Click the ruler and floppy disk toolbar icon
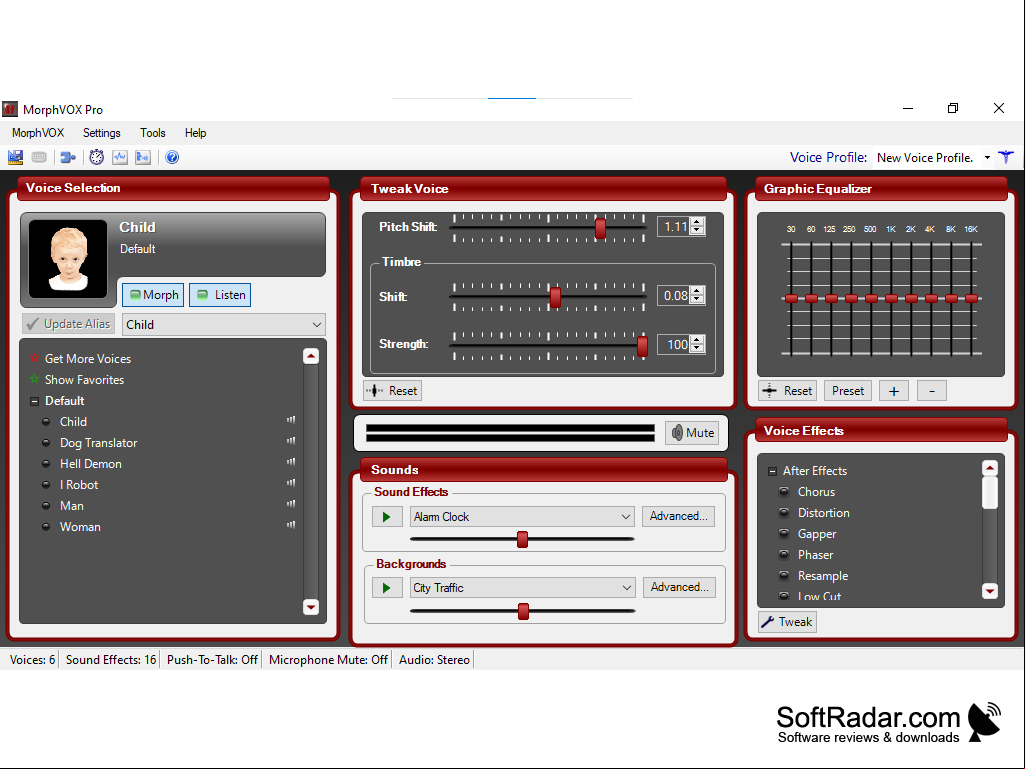 15,157
